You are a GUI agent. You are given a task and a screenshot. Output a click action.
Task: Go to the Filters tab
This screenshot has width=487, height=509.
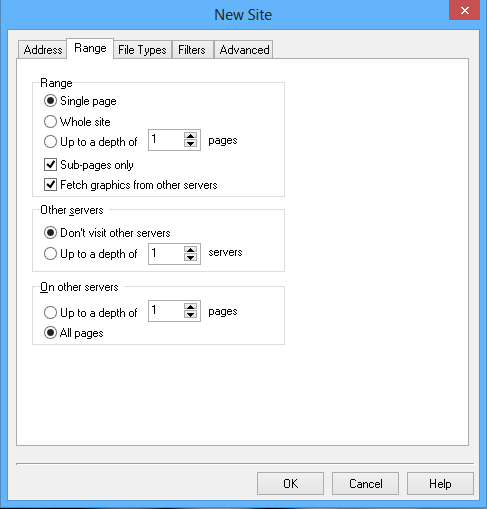192,50
